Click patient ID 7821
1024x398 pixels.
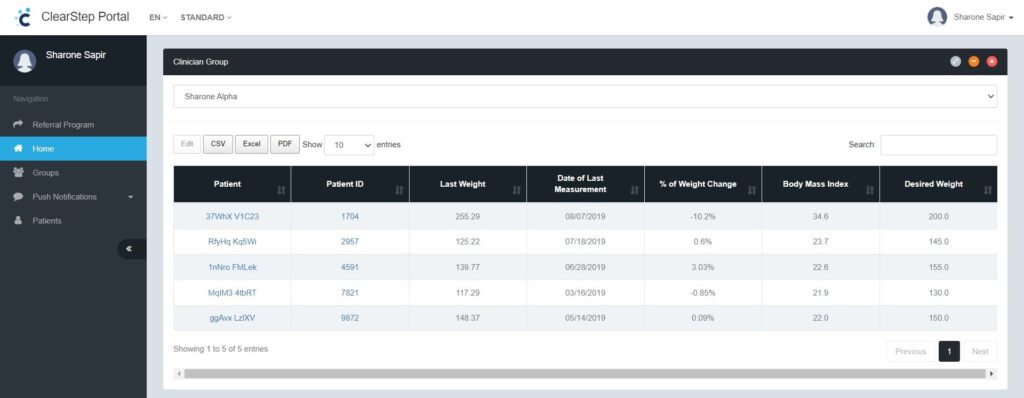click(350, 293)
